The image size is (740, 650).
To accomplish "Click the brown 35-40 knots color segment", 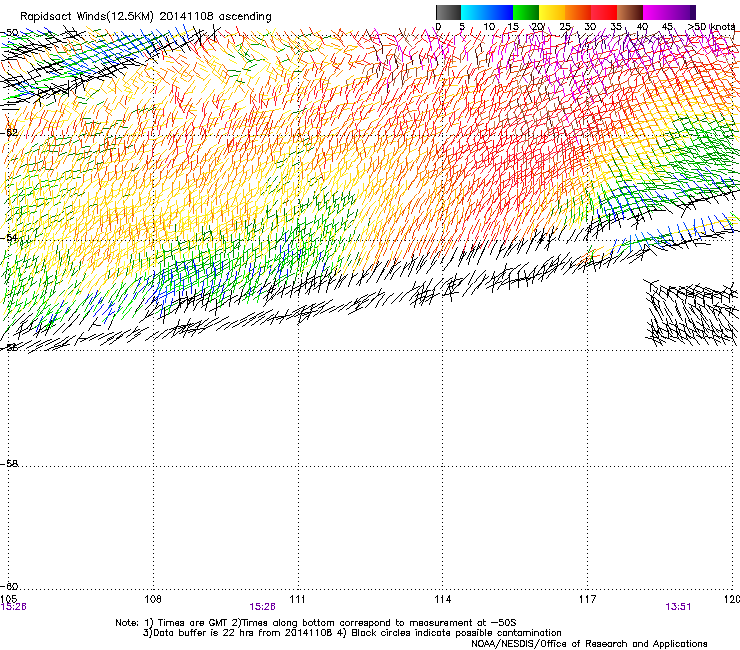I will click(x=630, y=12).
